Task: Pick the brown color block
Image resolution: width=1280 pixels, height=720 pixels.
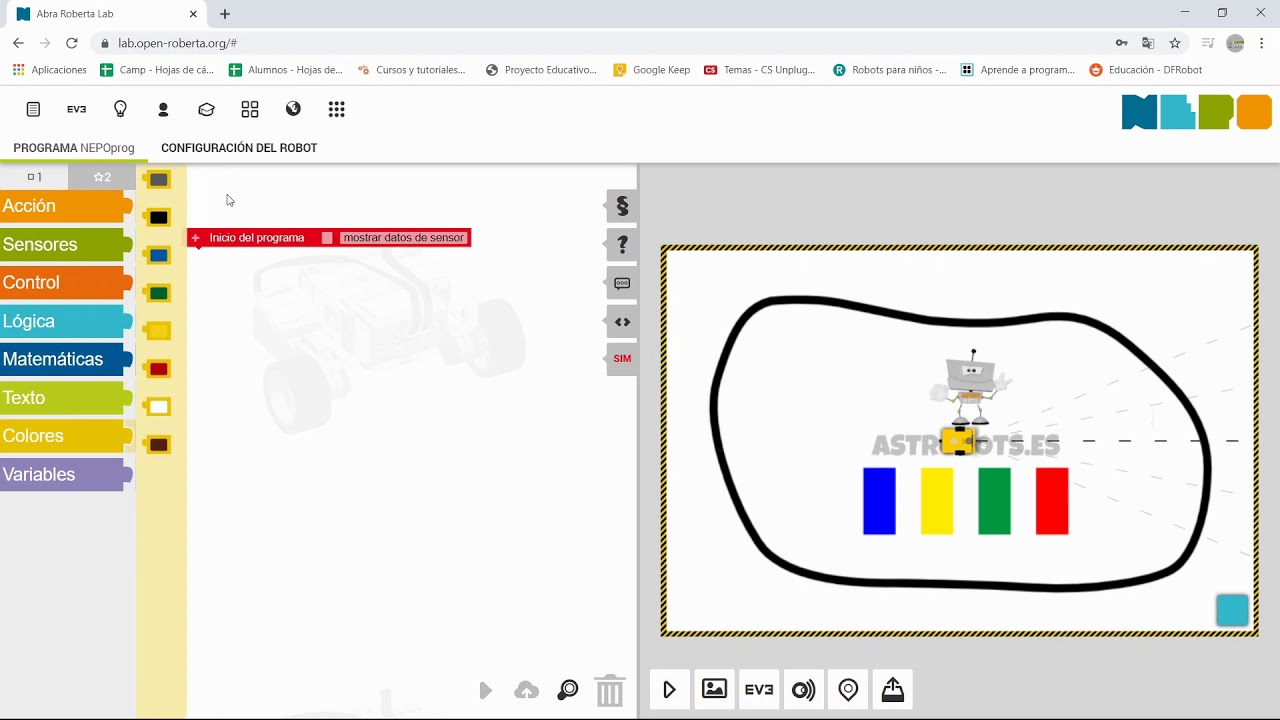Action: pyautogui.click(x=157, y=444)
